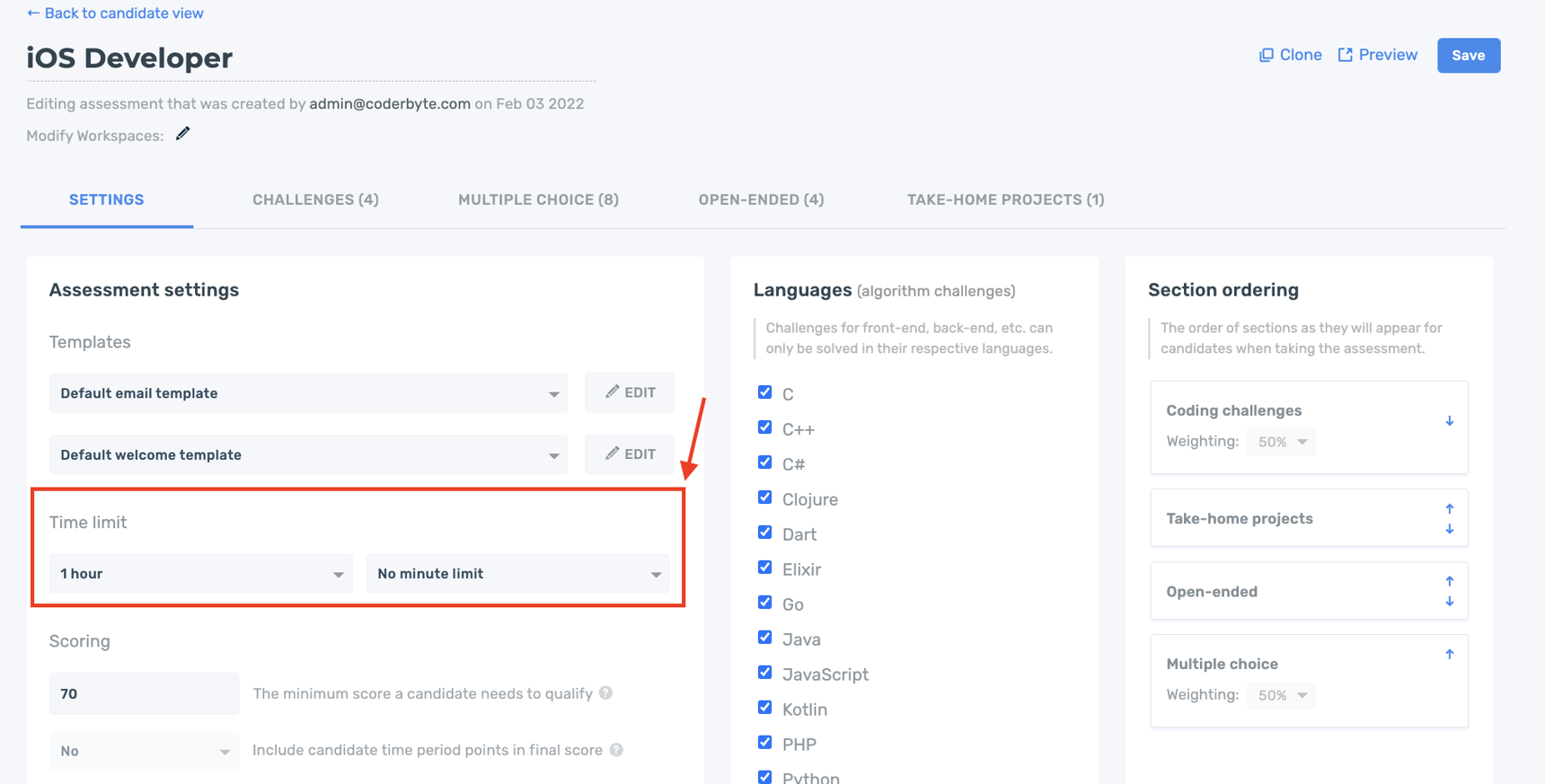Open the Default email template dropdown
This screenshot has height=784, width=1545.
[308, 393]
